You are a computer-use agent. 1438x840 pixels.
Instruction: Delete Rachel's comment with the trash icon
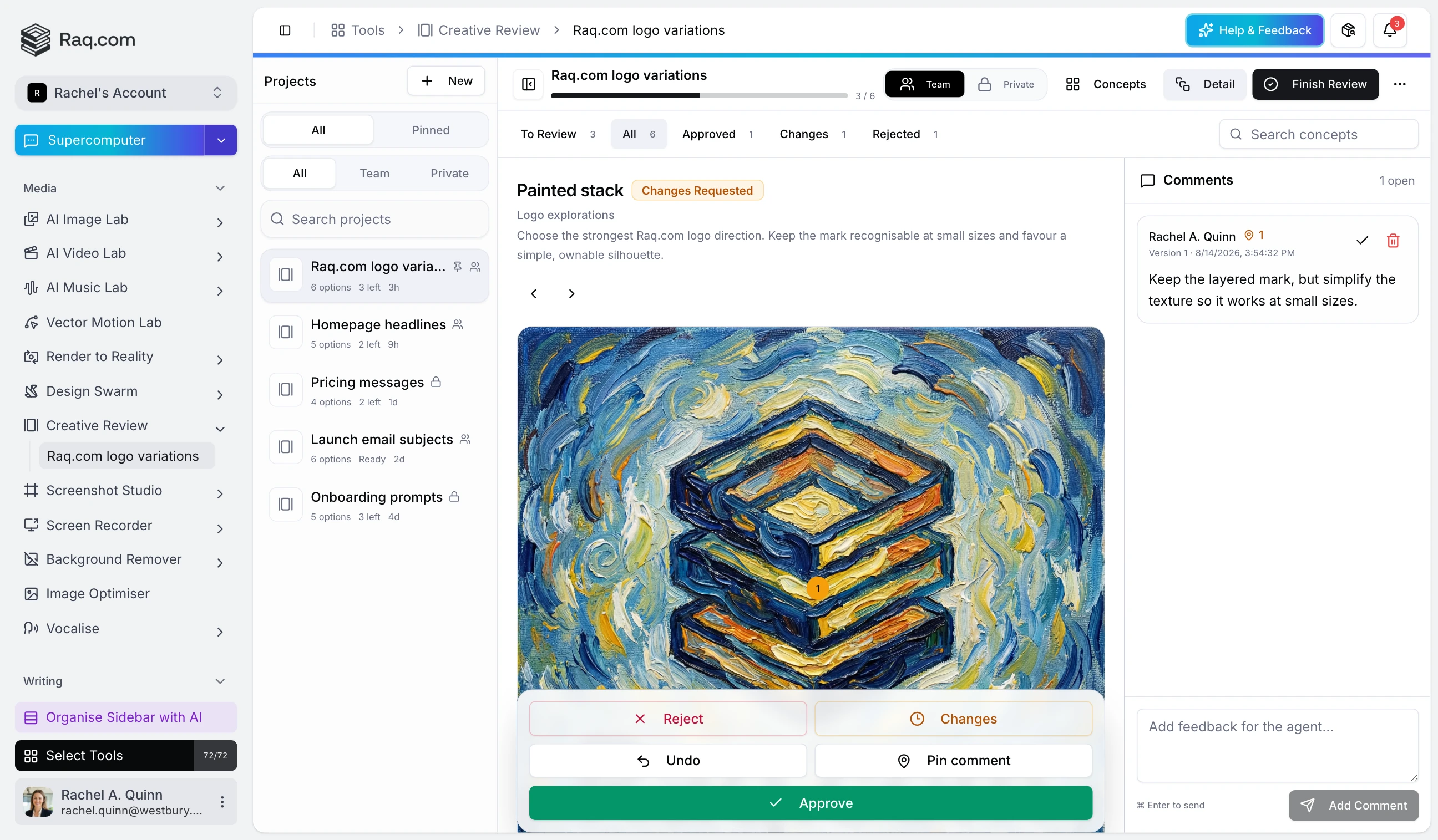pyautogui.click(x=1393, y=241)
